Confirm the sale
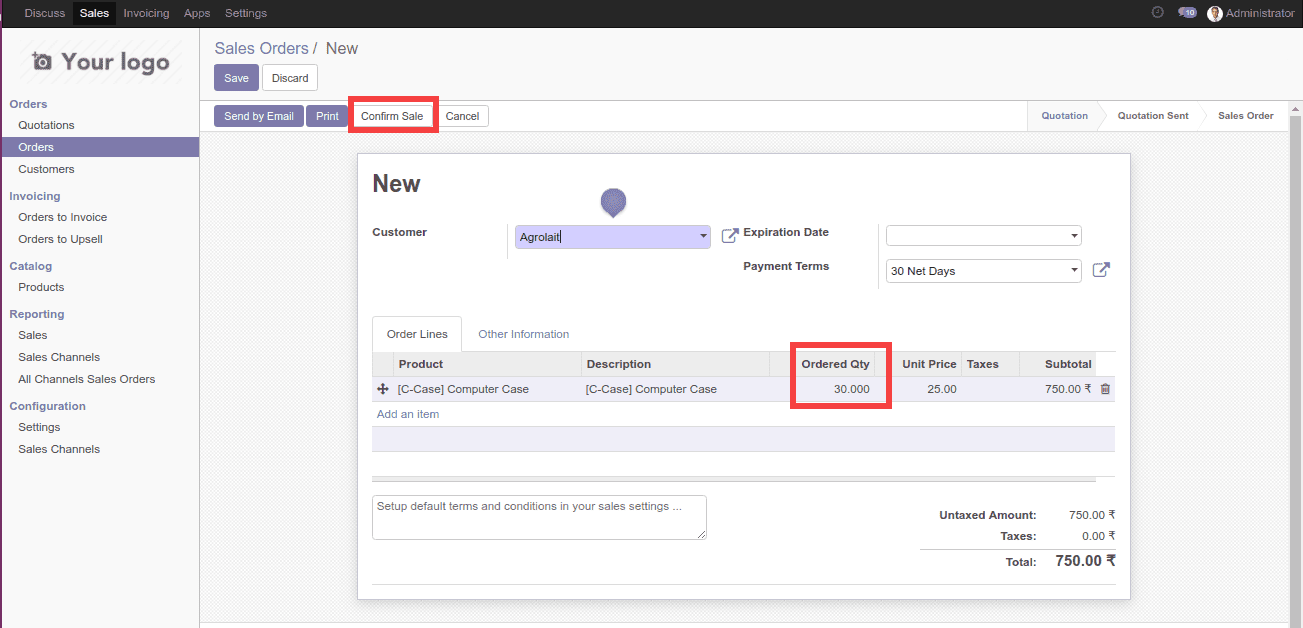This screenshot has height=628, width=1303. [x=392, y=116]
